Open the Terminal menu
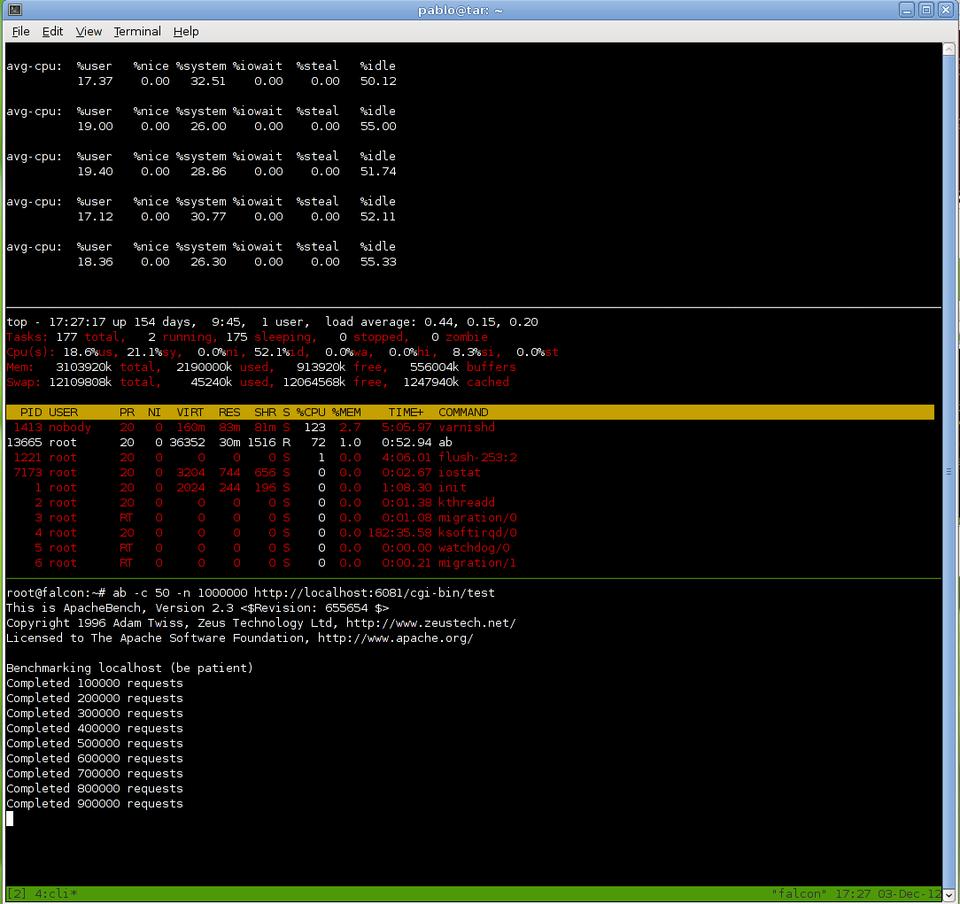Viewport: 960px width, 904px height. point(137,31)
